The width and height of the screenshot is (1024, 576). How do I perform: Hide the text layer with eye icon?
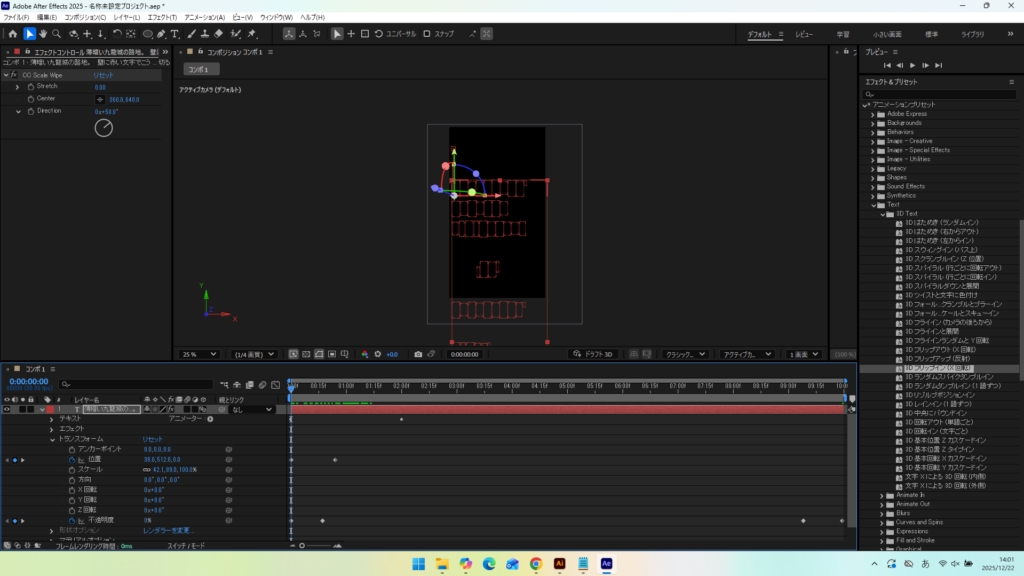[x=7, y=409]
